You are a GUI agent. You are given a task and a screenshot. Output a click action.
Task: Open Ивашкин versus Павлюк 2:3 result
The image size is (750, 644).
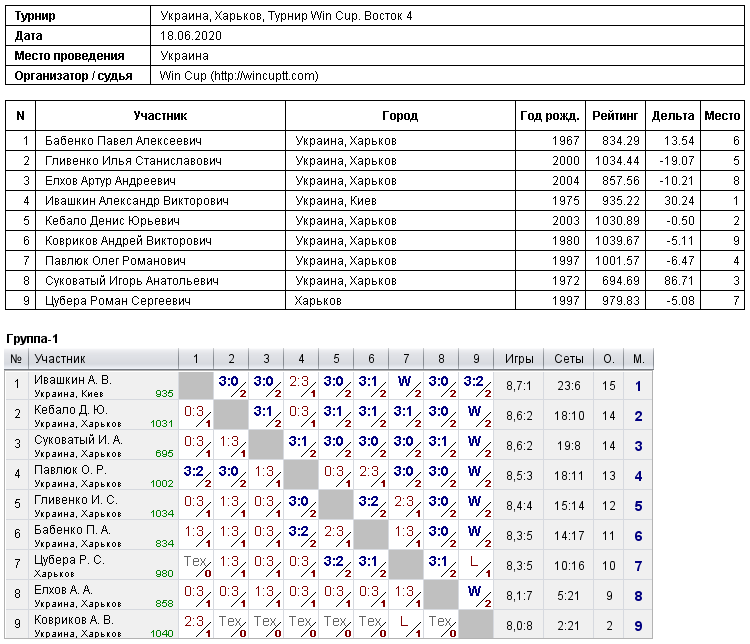pos(301,386)
